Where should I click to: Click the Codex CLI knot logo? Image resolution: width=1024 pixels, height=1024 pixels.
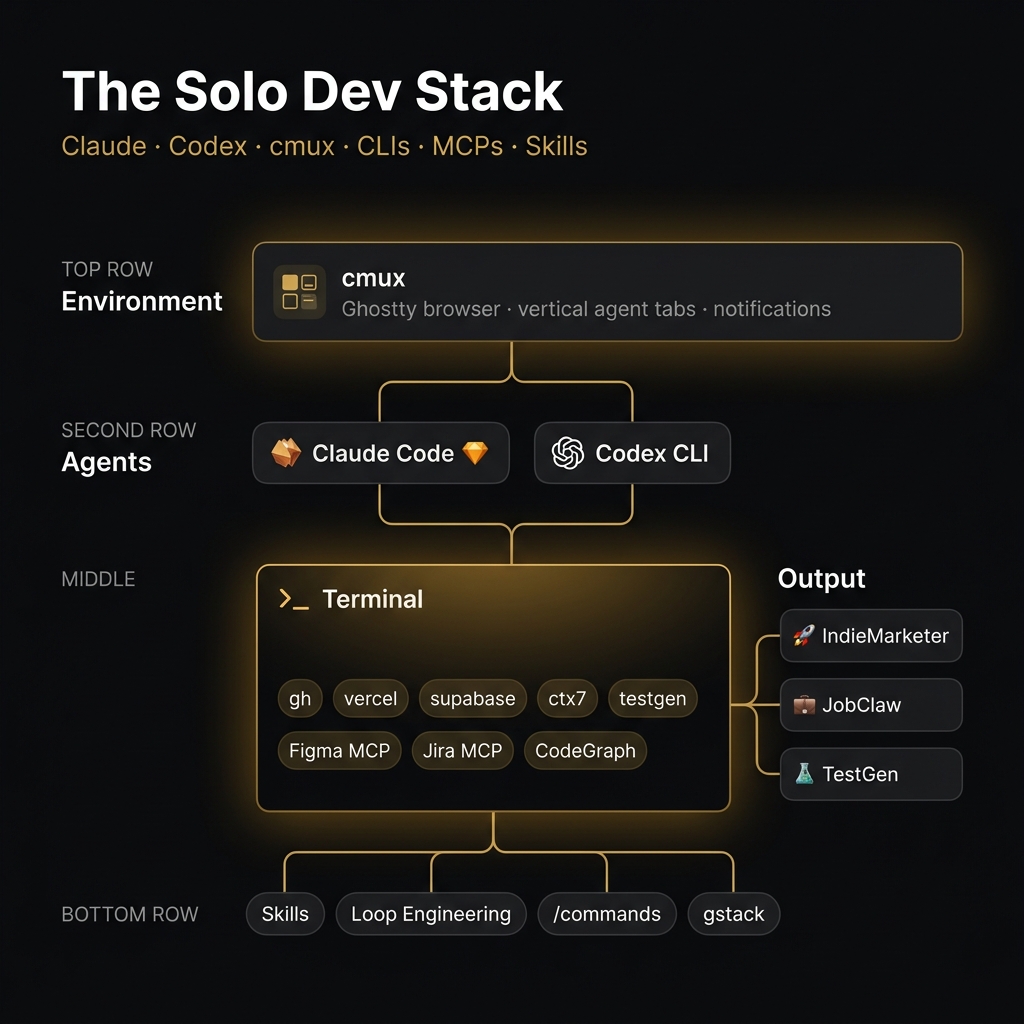(x=568, y=453)
